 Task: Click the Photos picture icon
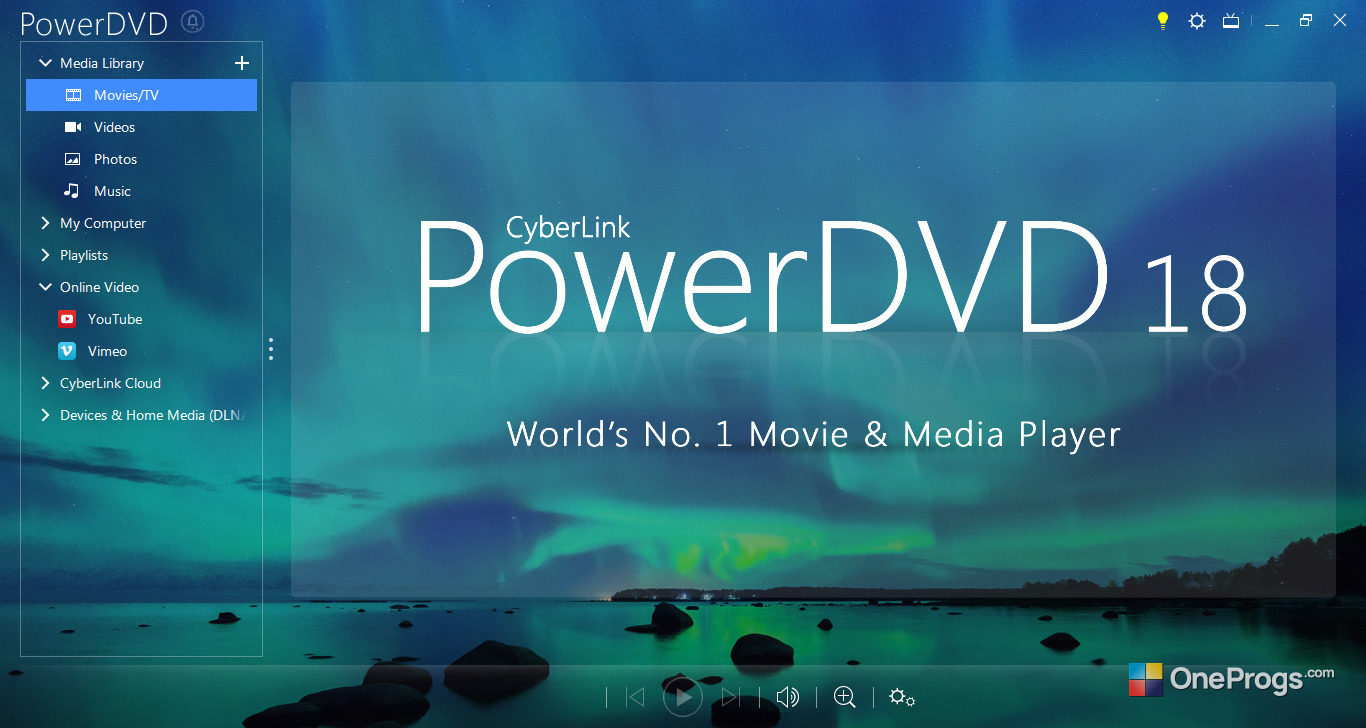click(73, 159)
